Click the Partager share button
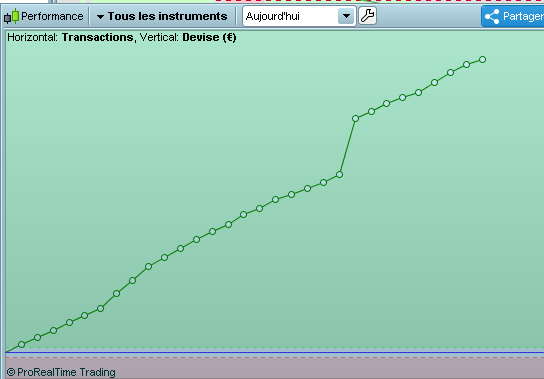Image resolution: width=544 pixels, height=379 pixels. click(513, 16)
